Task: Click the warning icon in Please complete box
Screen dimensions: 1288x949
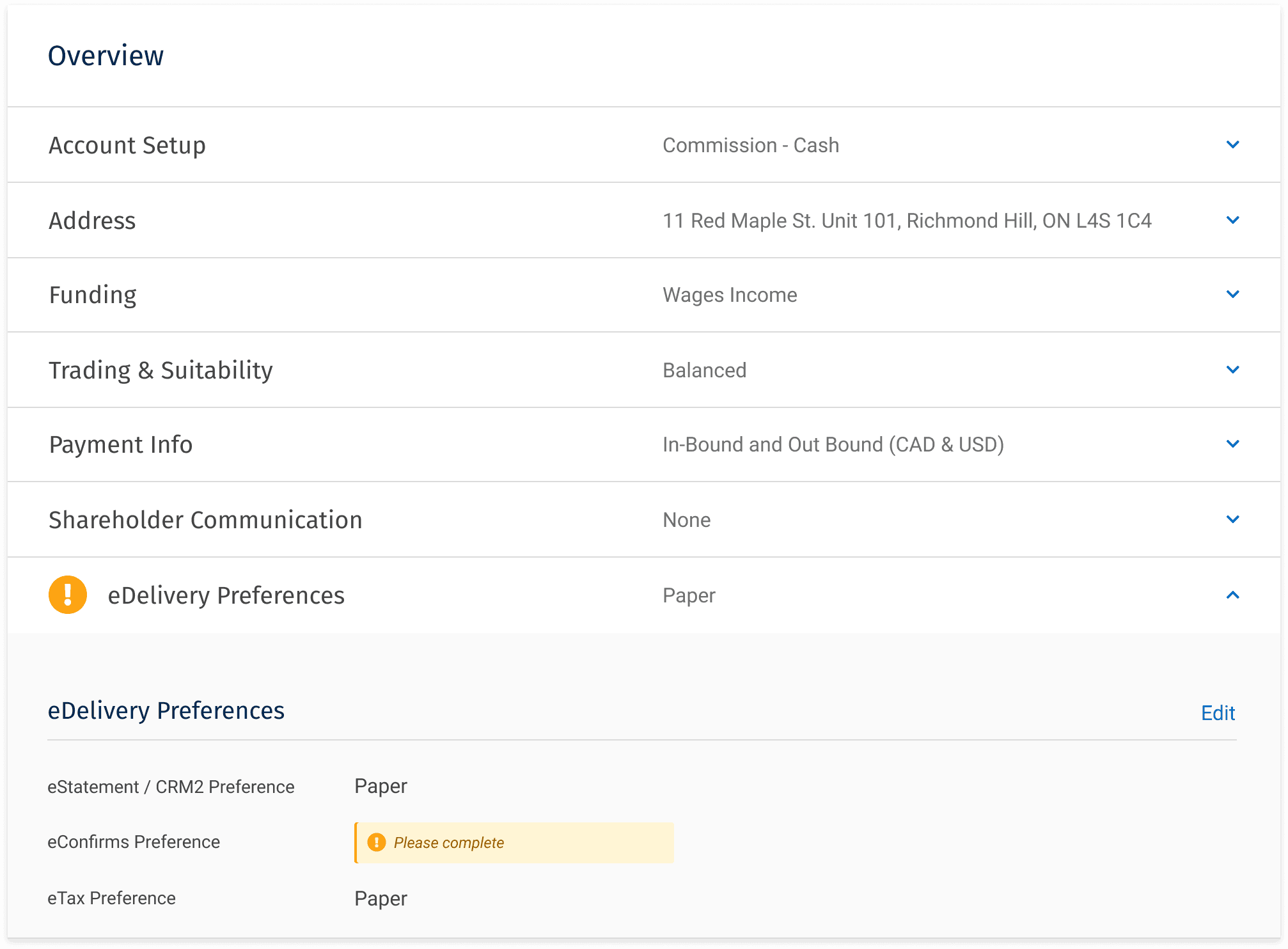Action: [377, 842]
